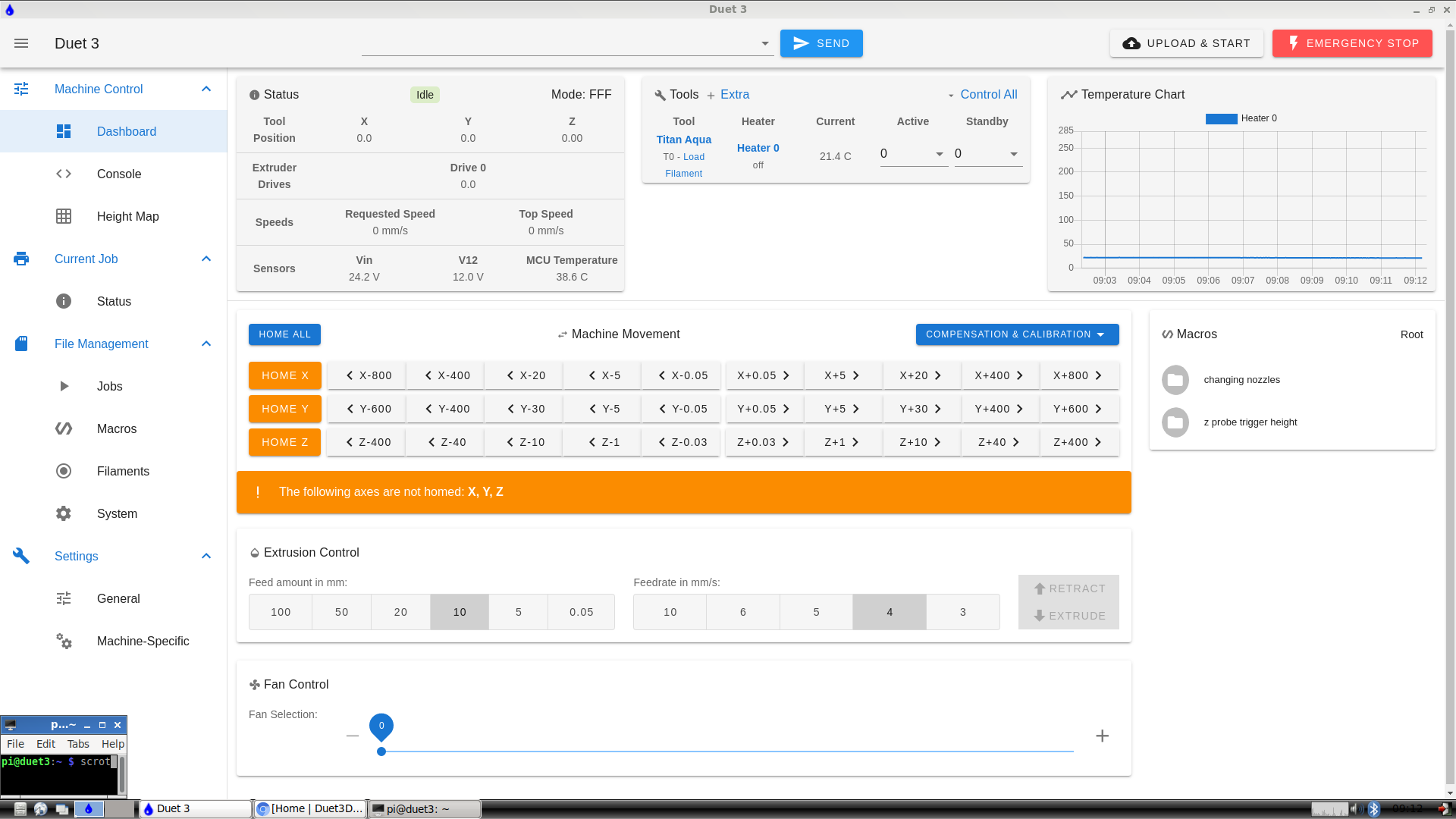
Task: Click the Machine-Specific gears icon
Action: [64, 641]
